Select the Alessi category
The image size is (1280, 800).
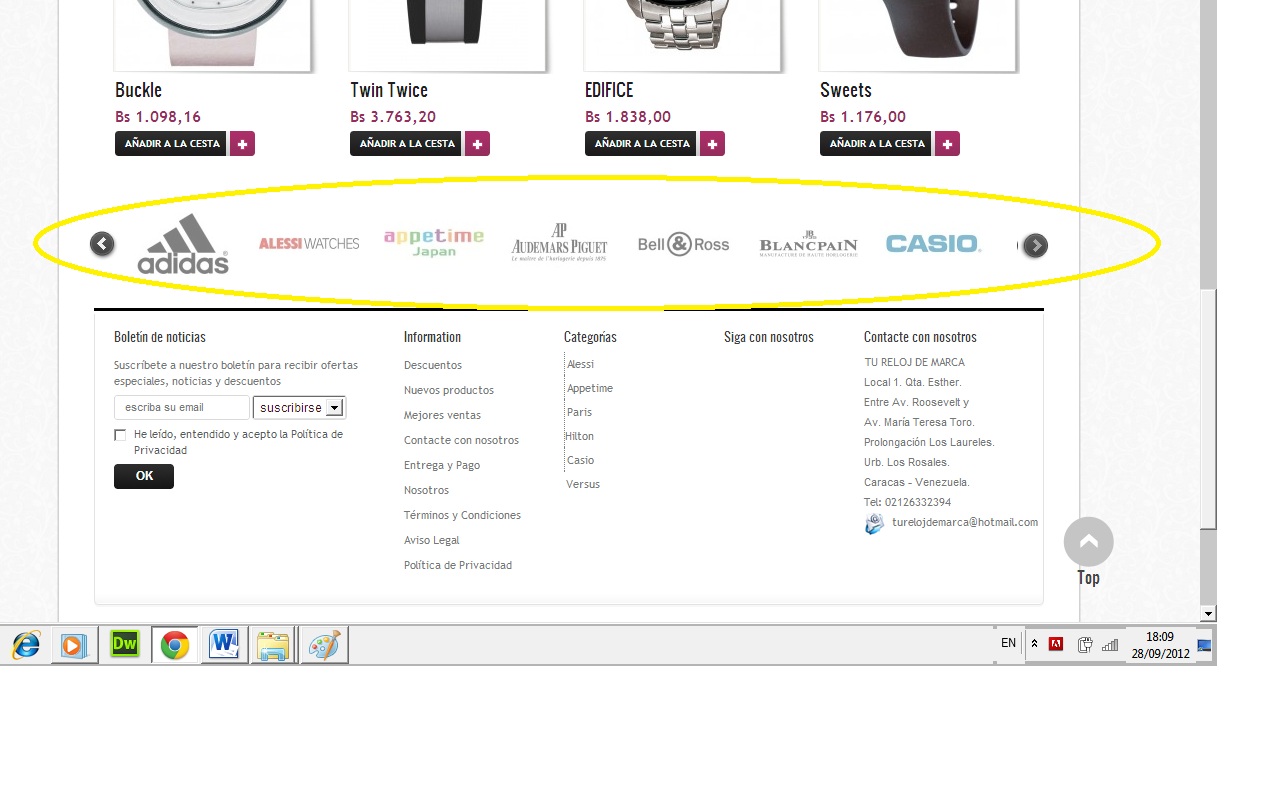coord(580,364)
